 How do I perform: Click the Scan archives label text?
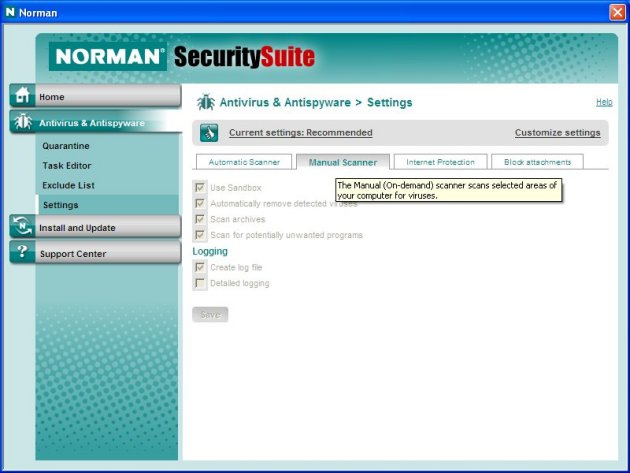[237, 219]
